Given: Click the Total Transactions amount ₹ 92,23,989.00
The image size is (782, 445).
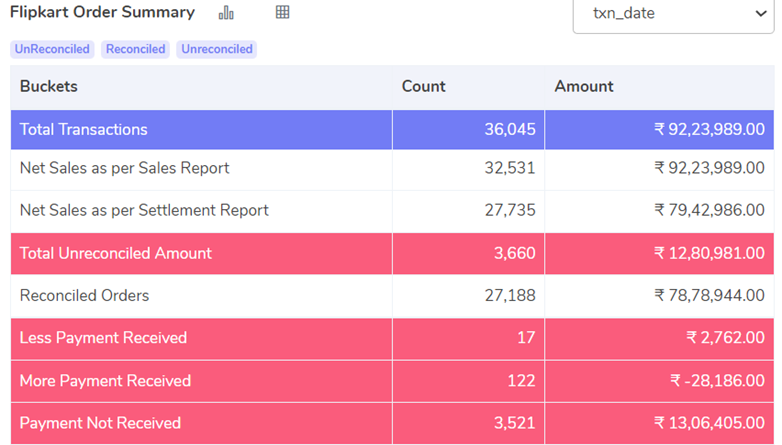Looking at the screenshot, I should pos(709,130).
